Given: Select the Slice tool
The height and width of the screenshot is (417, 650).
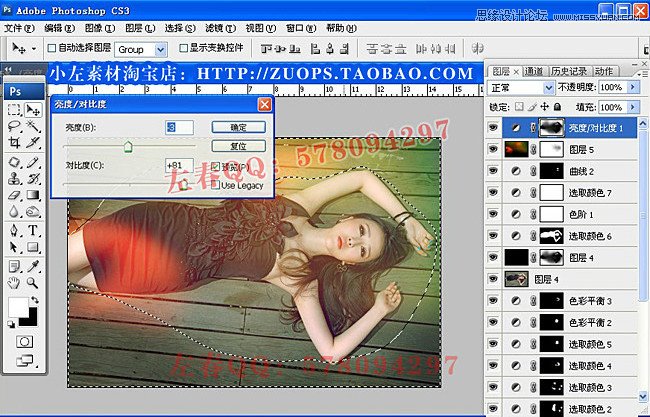Looking at the screenshot, I should point(33,143).
